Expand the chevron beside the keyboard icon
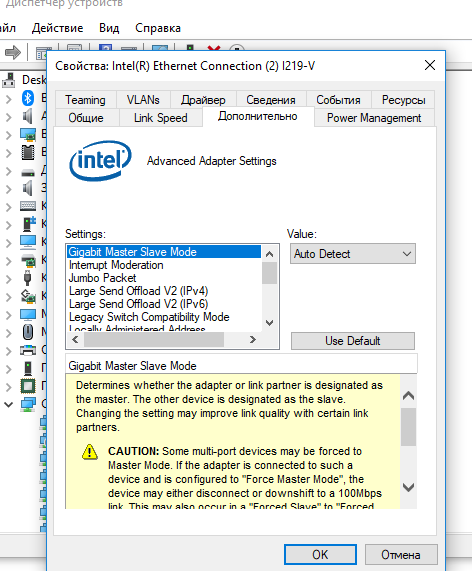This screenshot has width=472, height=571. tap(9, 207)
